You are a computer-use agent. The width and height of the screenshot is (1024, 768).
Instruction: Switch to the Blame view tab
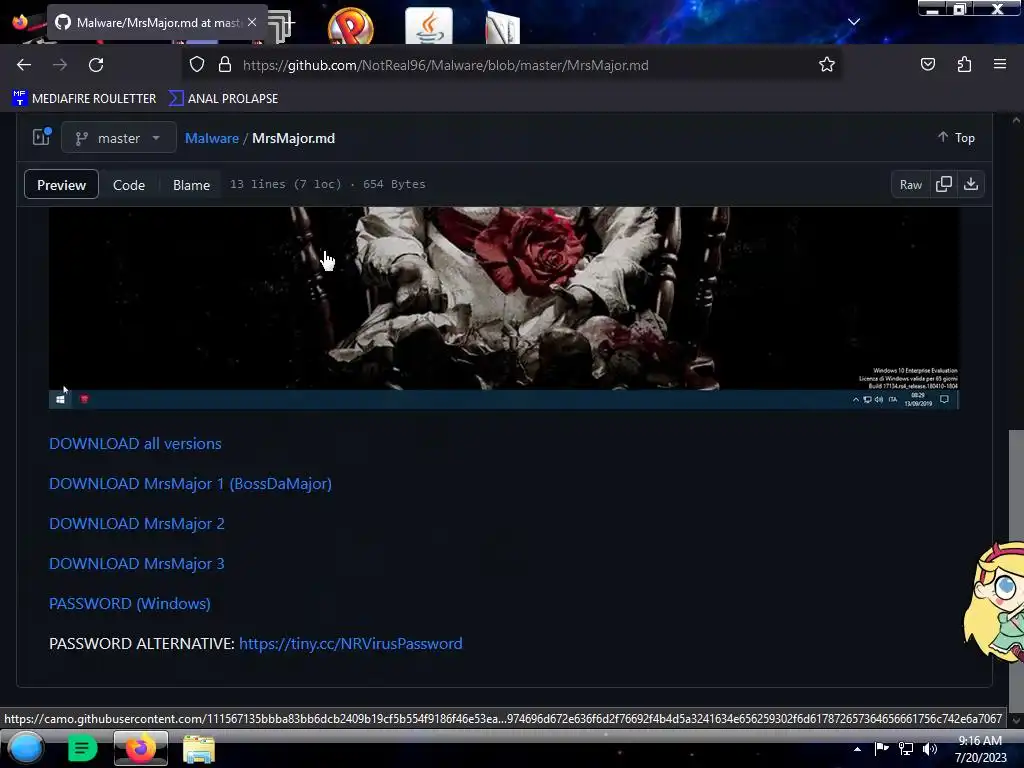click(191, 185)
